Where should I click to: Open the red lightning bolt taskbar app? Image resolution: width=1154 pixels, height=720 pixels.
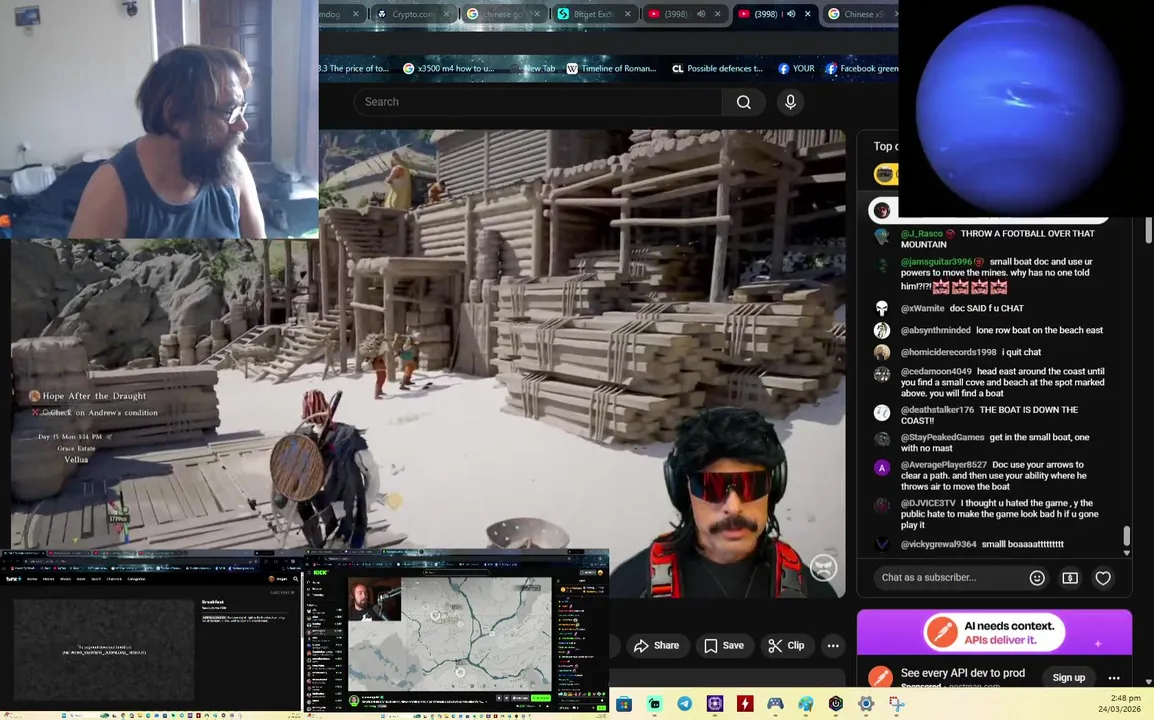click(x=745, y=704)
